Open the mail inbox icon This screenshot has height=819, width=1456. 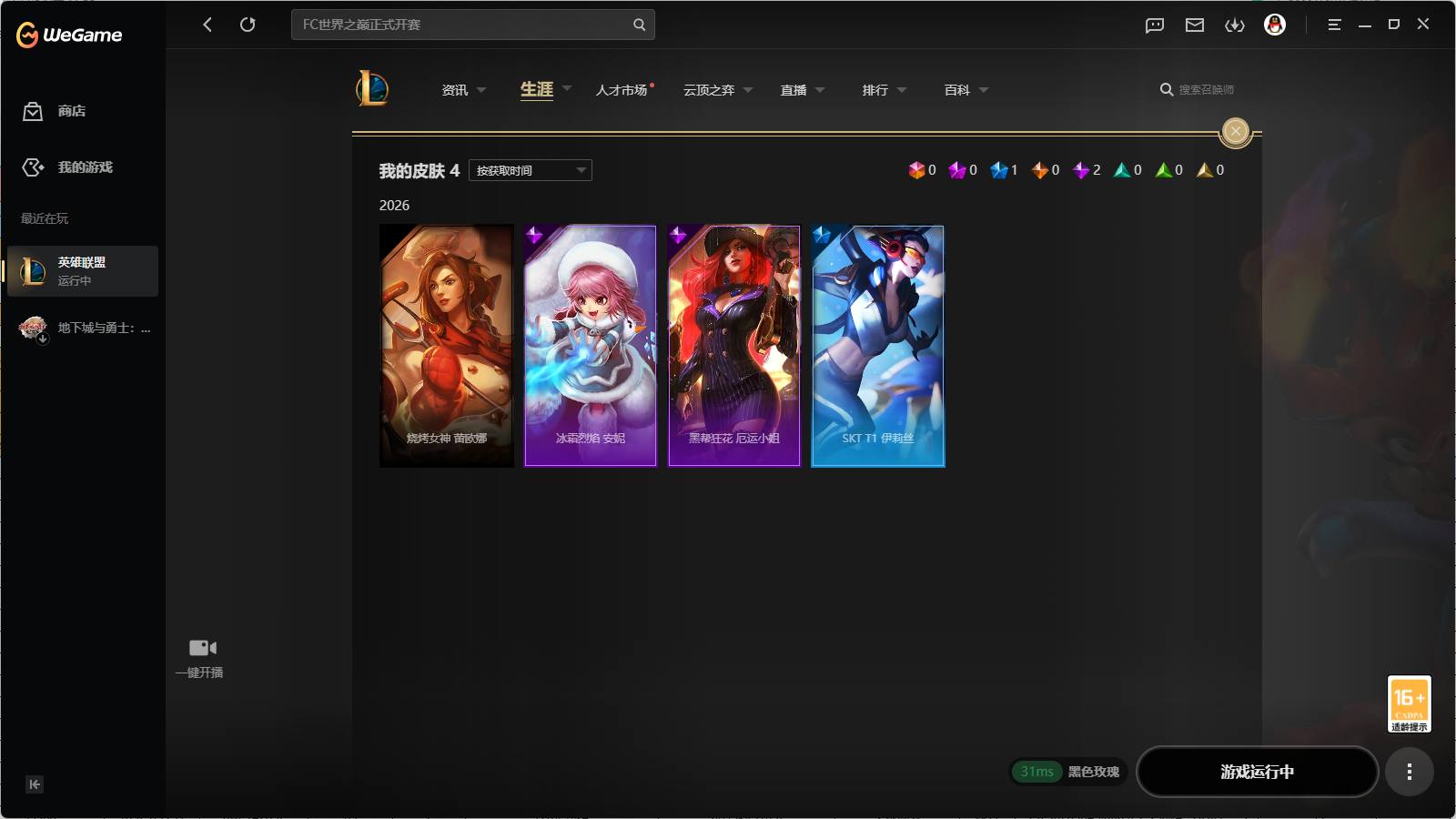pyautogui.click(x=1195, y=25)
